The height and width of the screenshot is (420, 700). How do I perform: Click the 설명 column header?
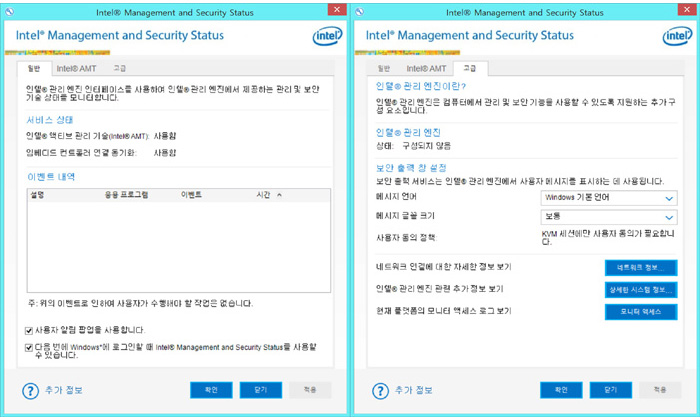coord(37,195)
